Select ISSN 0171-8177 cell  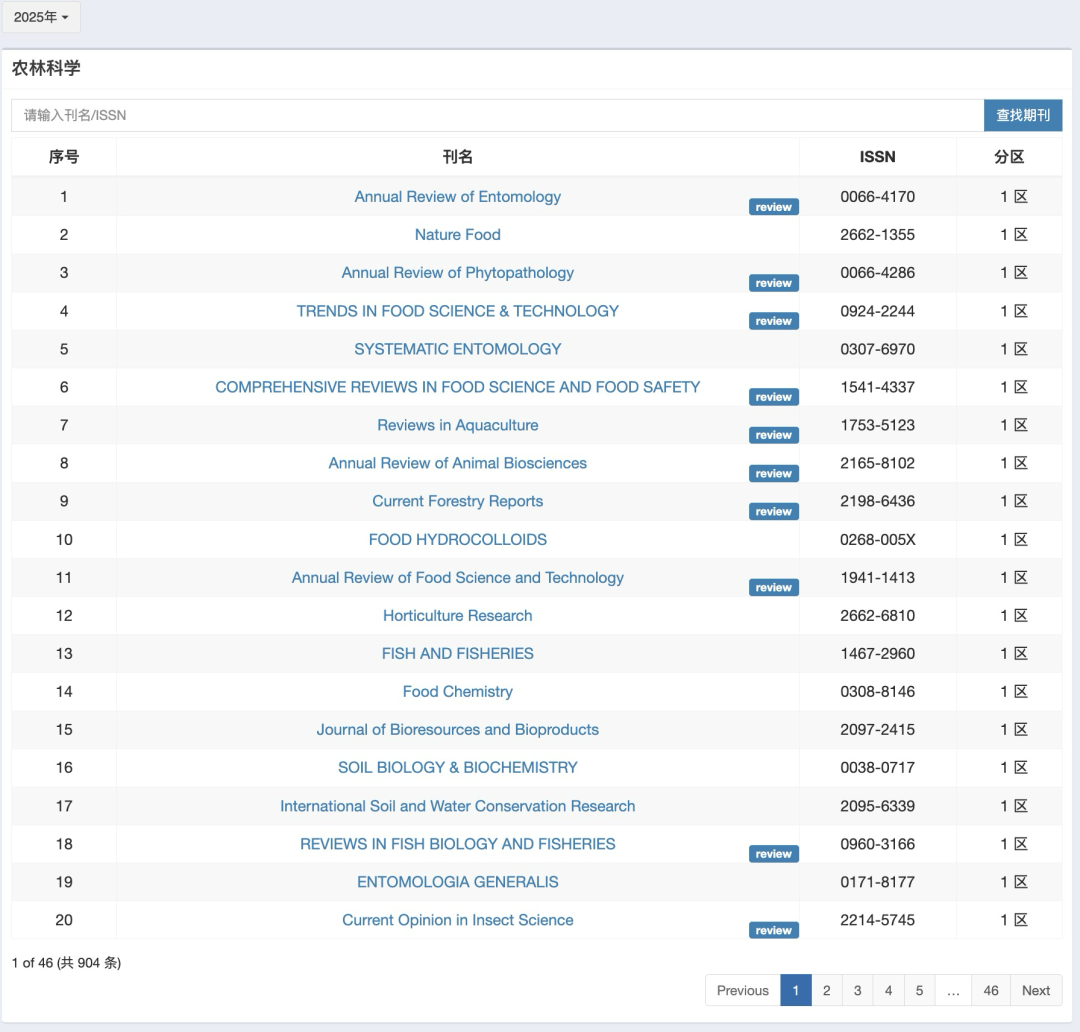click(878, 882)
